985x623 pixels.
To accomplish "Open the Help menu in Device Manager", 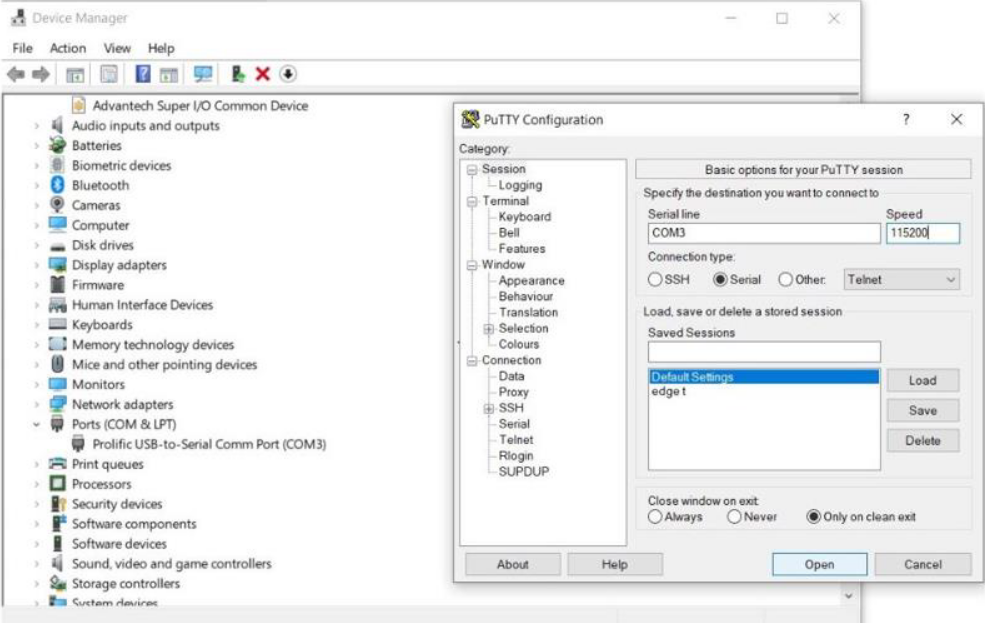I will click(161, 48).
